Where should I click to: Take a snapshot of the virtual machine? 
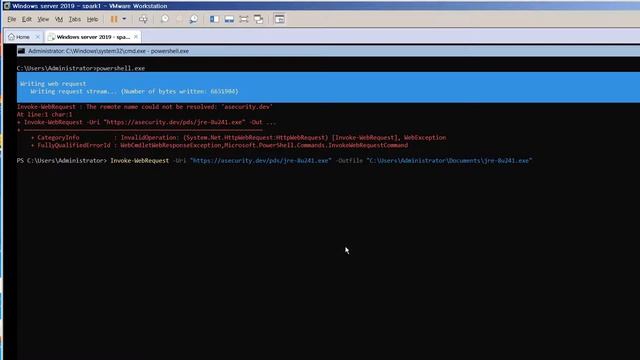(165, 19)
